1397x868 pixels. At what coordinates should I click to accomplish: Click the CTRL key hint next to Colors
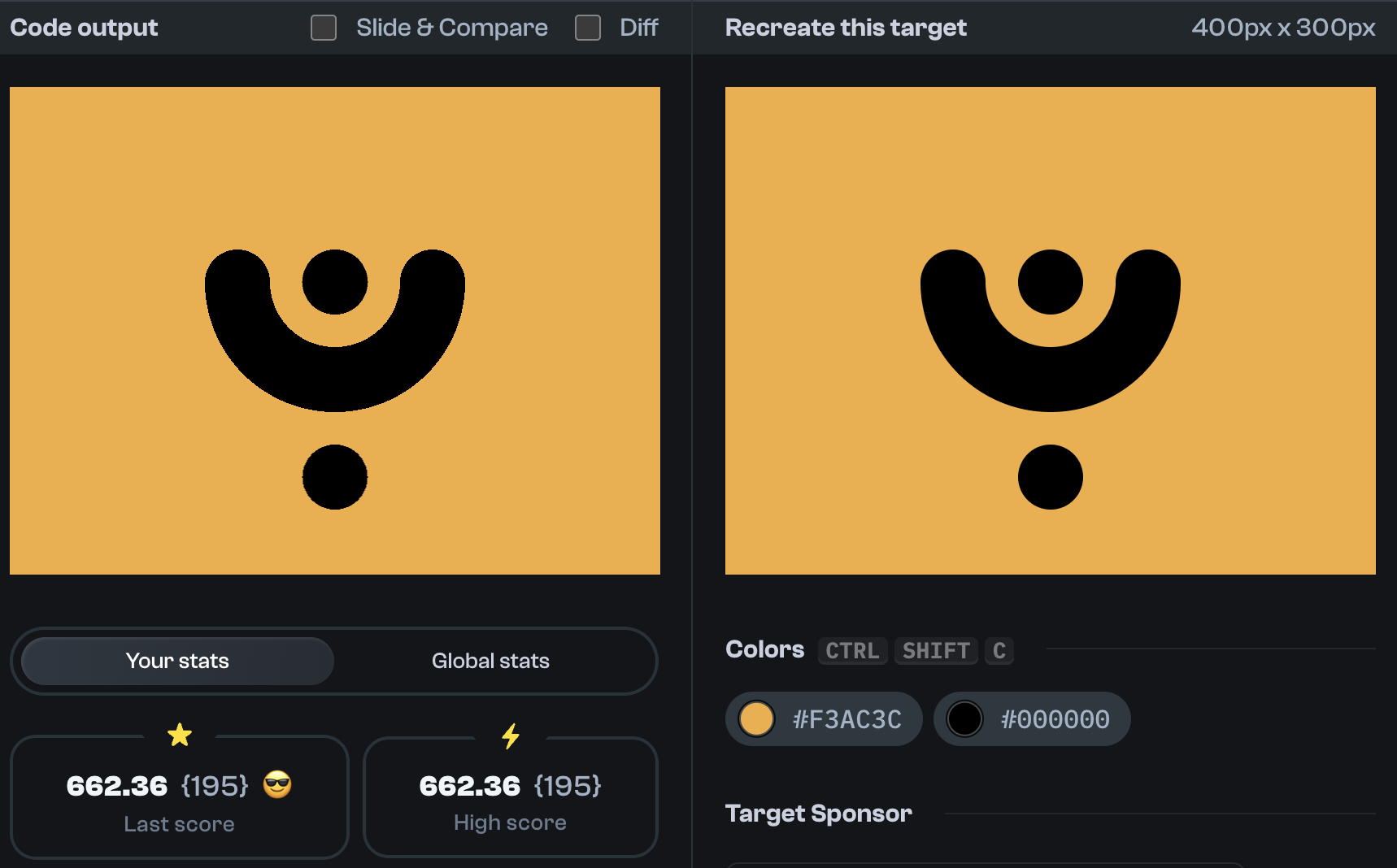(x=852, y=650)
